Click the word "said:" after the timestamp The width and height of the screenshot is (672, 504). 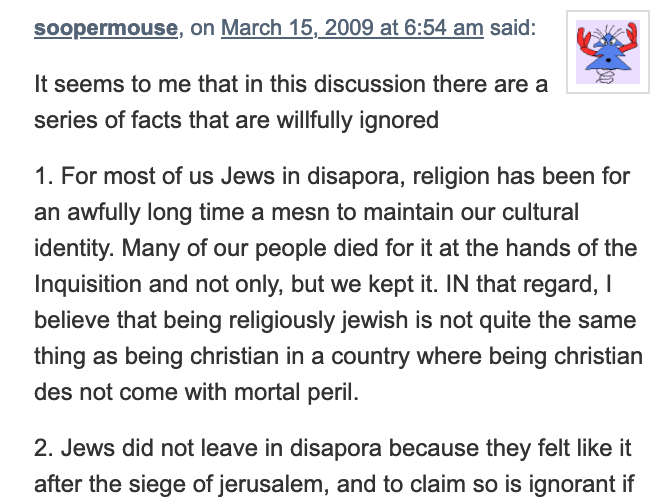[513, 28]
